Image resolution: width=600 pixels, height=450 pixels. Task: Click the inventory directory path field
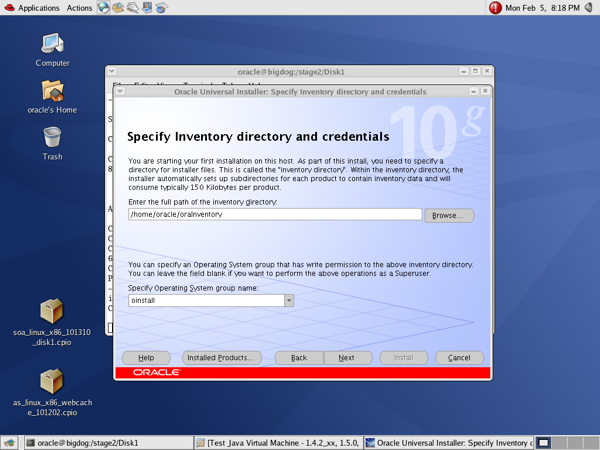click(x=275, y=214)
